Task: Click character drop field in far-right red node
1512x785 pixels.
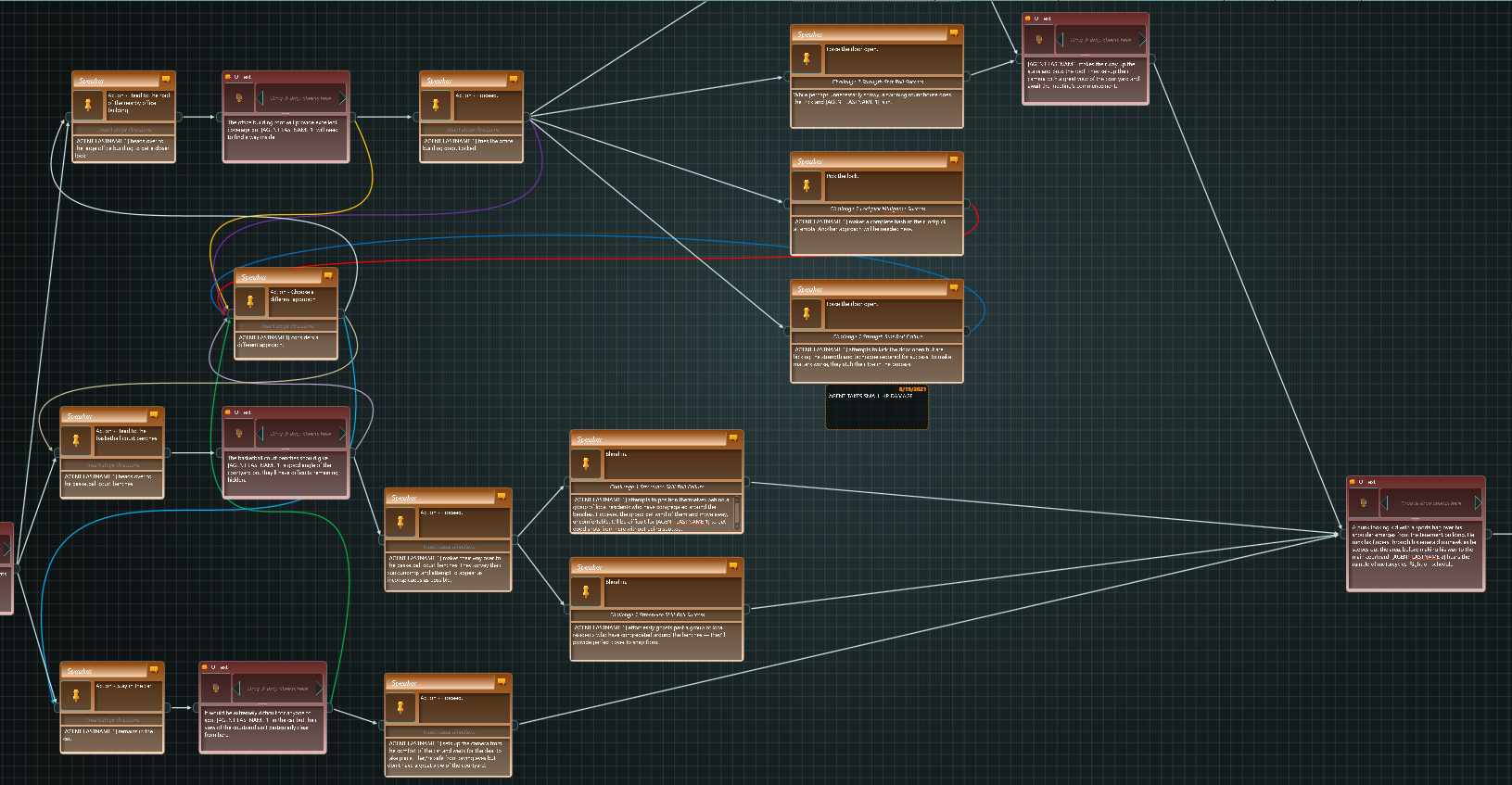Action: (x=1431, y=503)
